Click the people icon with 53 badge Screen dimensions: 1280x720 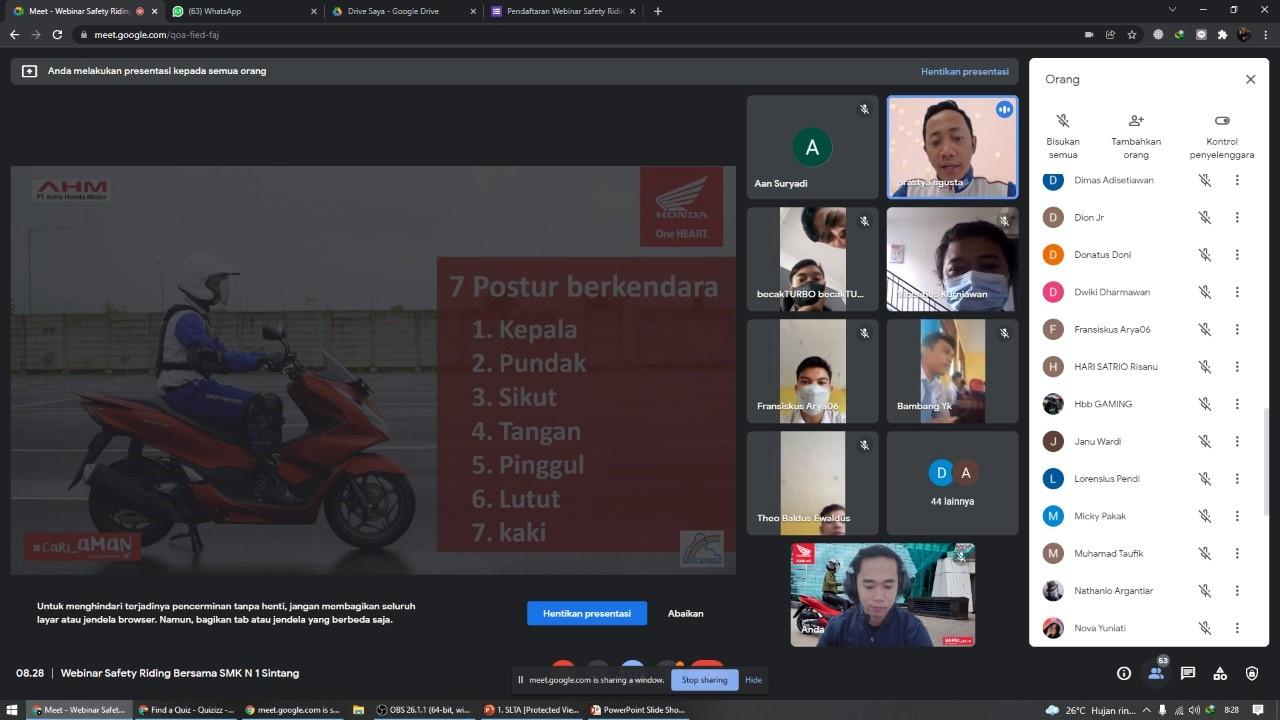tap(1155, 674)
